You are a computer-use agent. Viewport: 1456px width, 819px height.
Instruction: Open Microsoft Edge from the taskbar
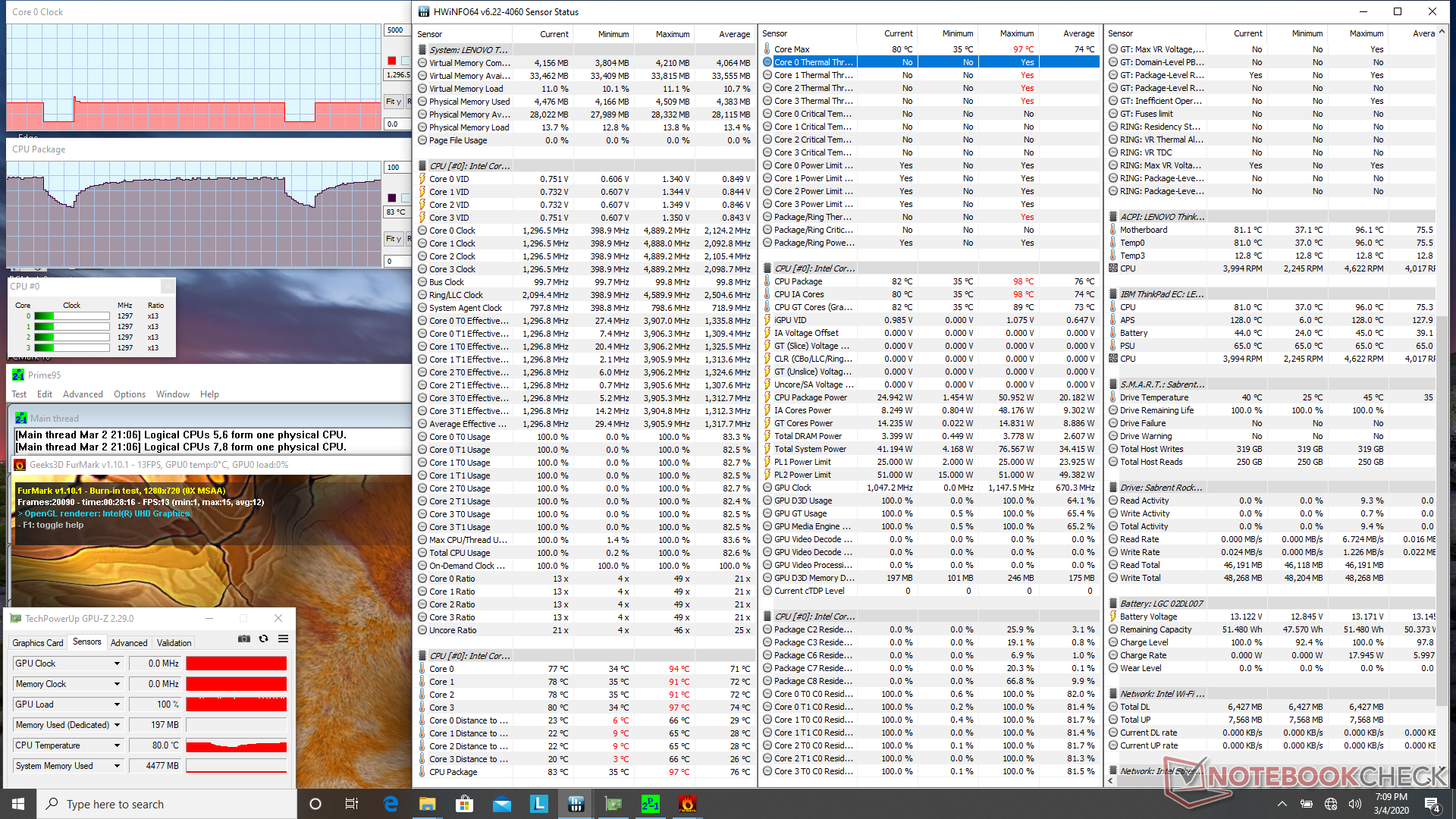pyautogui.click(x=391, y=804)
